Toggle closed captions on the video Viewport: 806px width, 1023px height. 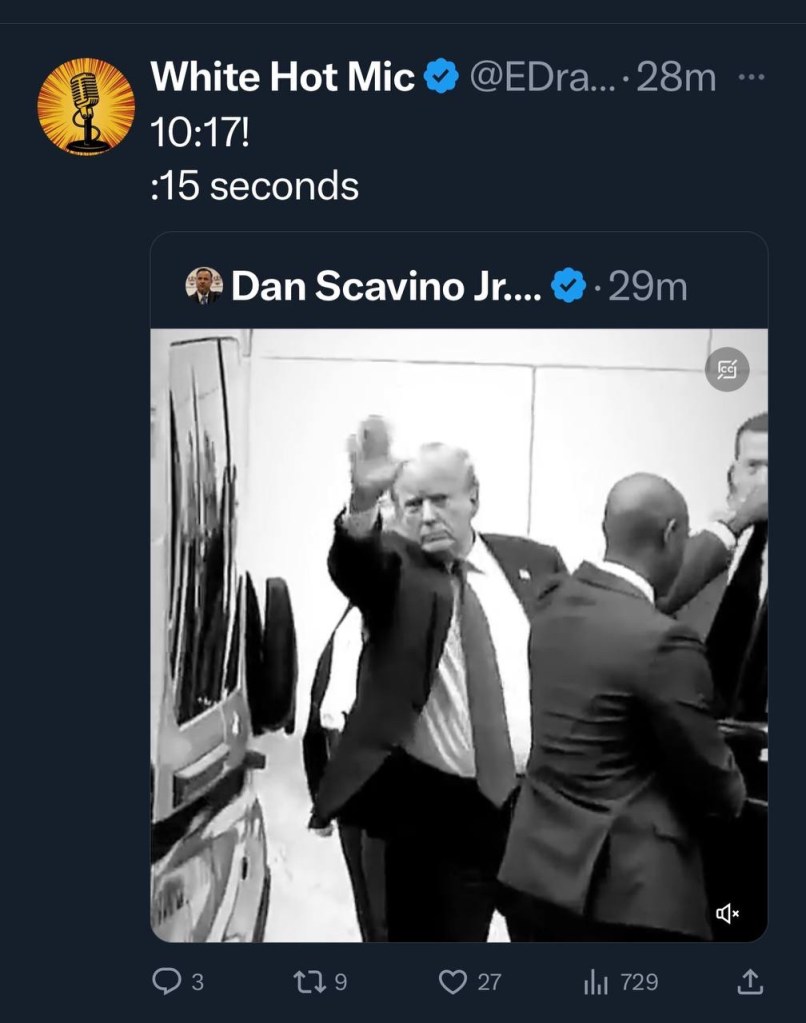click(x=727, y=370)
